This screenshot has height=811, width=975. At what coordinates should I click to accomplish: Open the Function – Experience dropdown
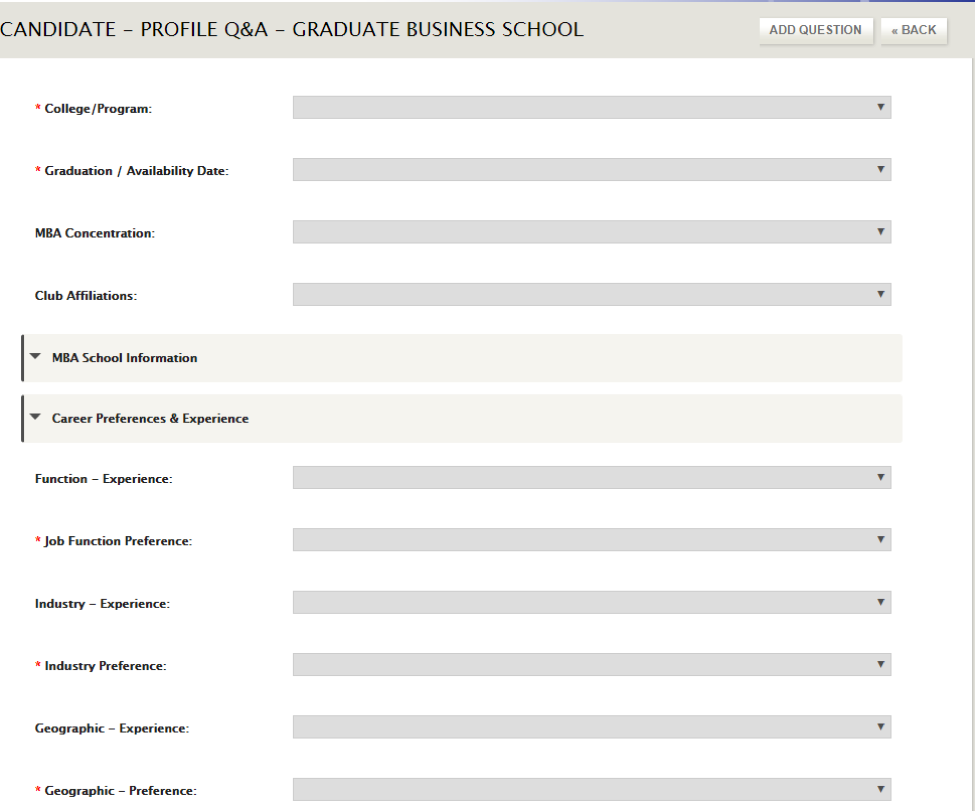[592, 478]
